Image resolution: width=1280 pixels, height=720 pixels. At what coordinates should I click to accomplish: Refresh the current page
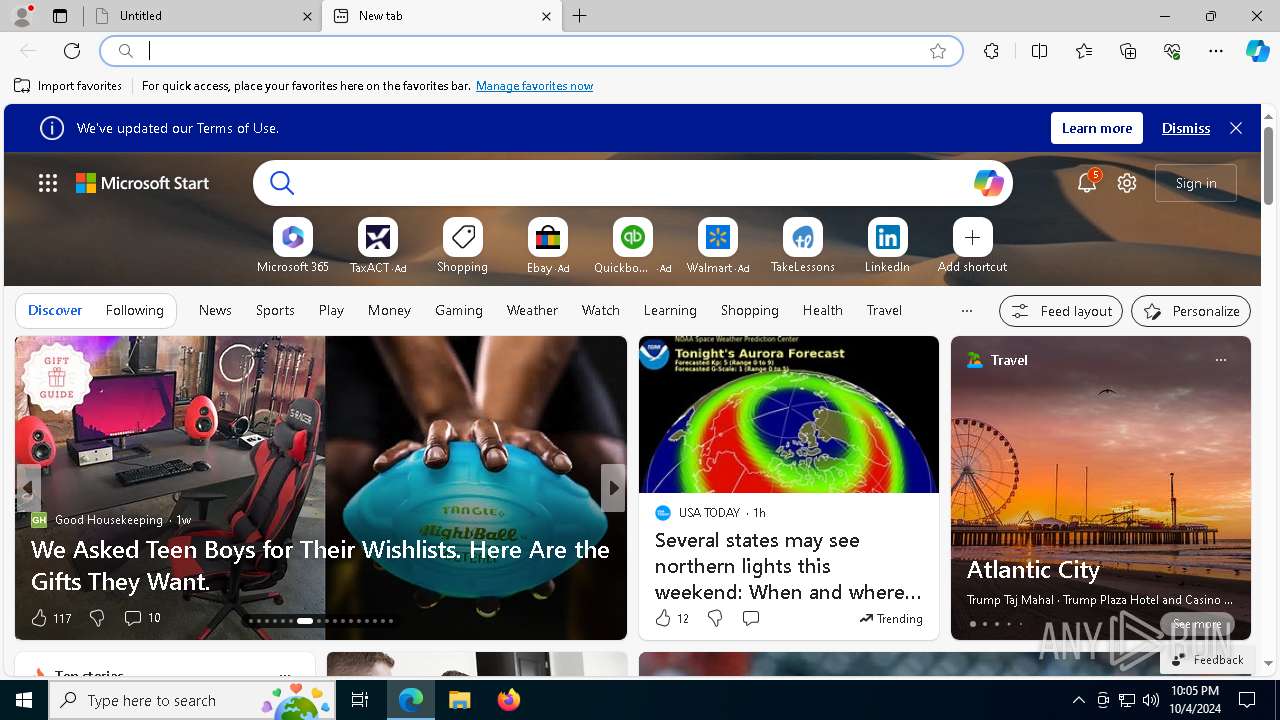[x=72, y=51]
